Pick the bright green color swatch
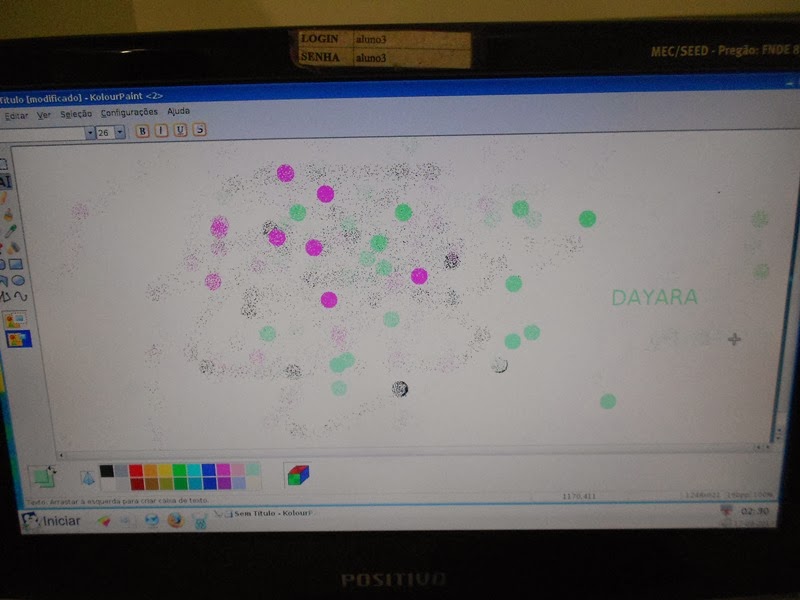800x600 pixels. [x=180, y=470]
